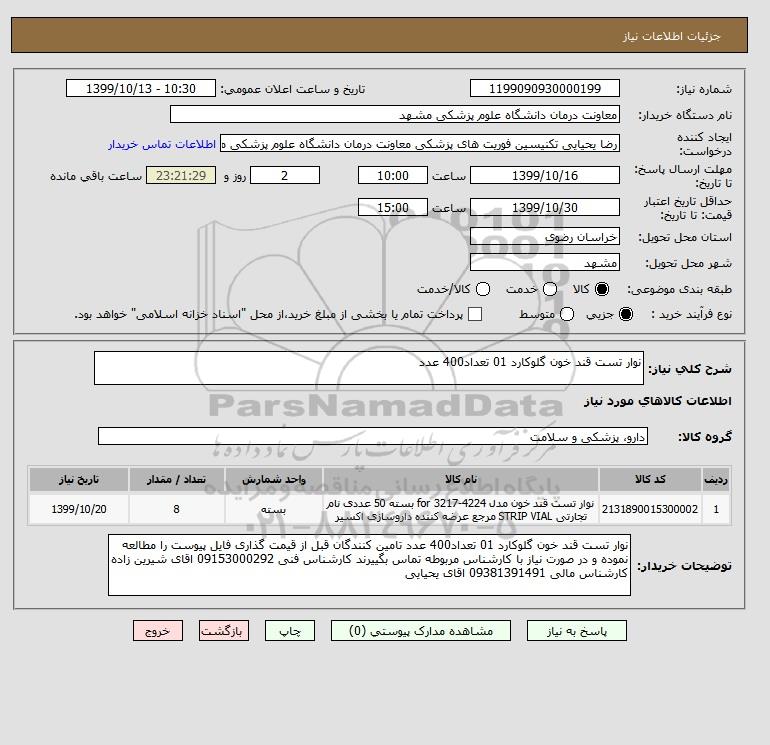Click the unit cell بسته
770x745 pixels.
click(274, 509)
